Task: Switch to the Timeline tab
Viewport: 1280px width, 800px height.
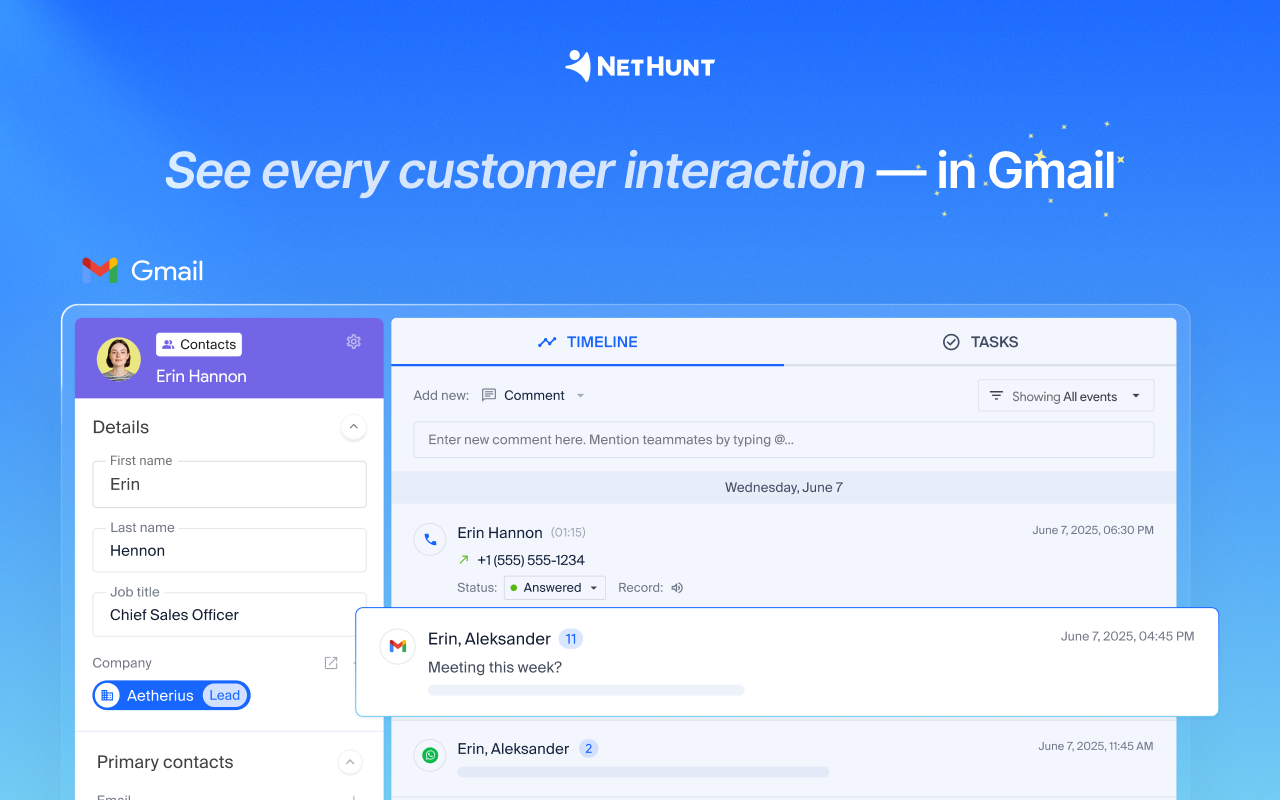Action: (588, 342)
